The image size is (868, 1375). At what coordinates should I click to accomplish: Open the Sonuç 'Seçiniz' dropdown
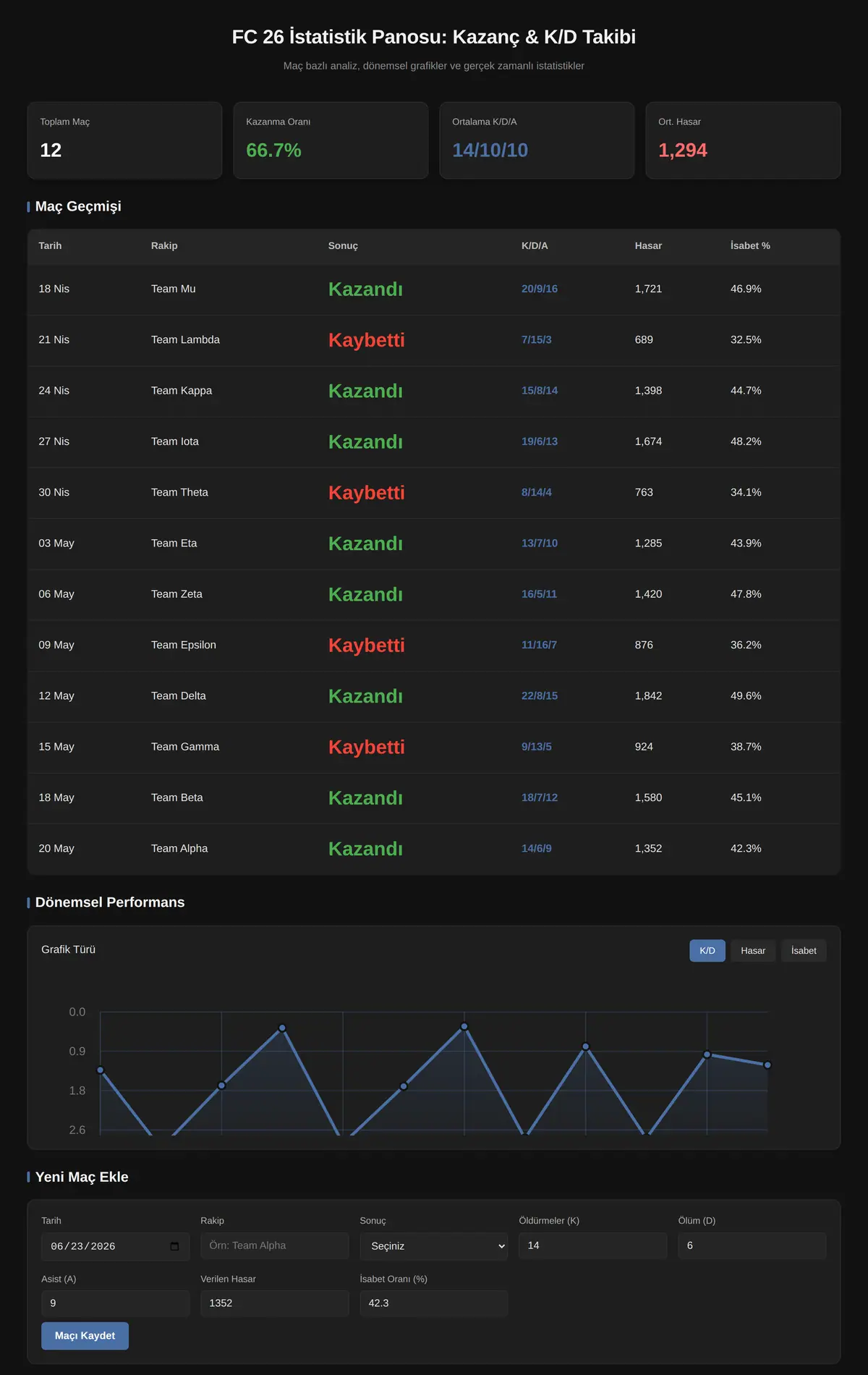point(434,1246)
